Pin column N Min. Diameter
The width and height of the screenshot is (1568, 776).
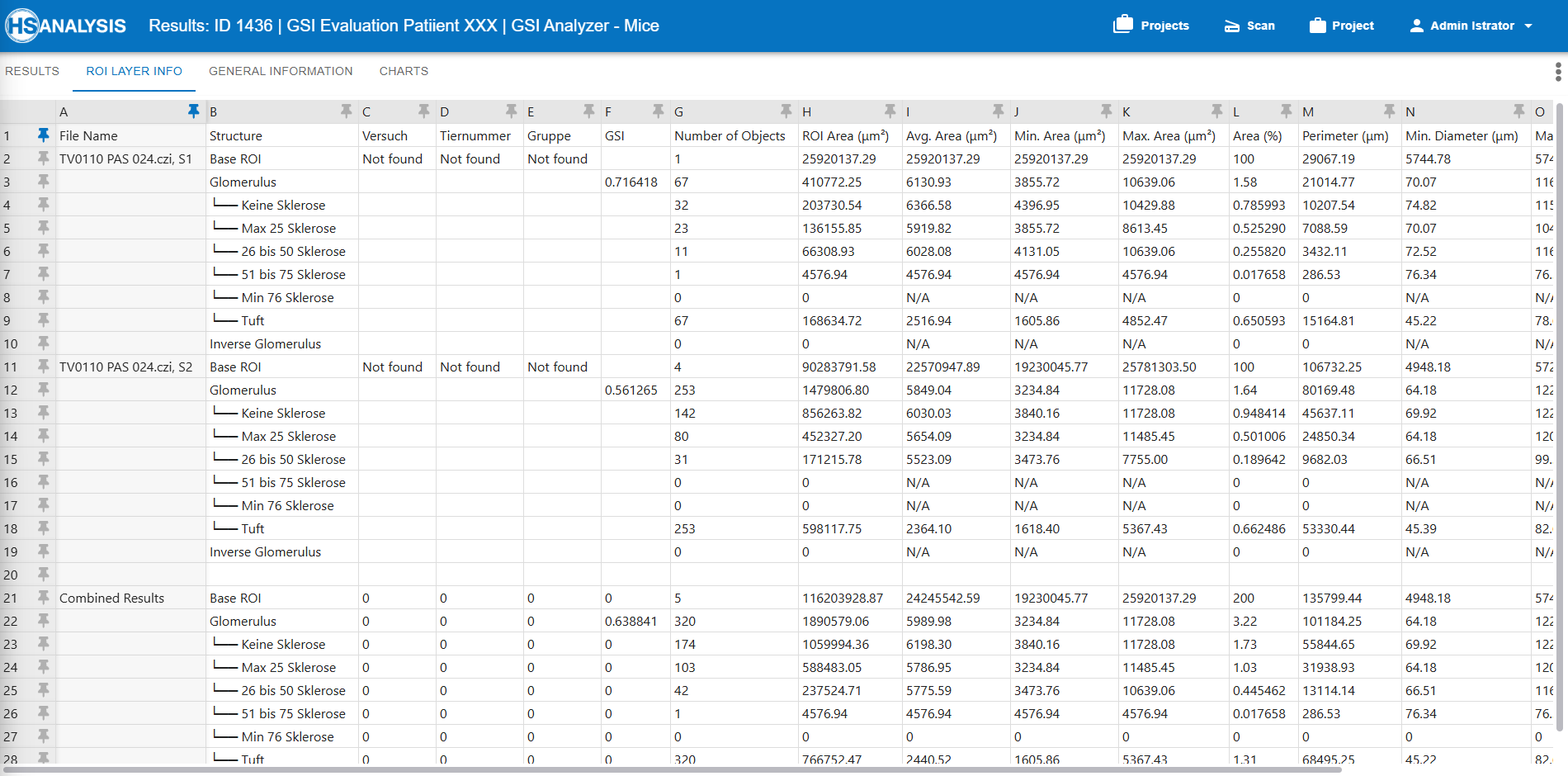click(1518, 111)
